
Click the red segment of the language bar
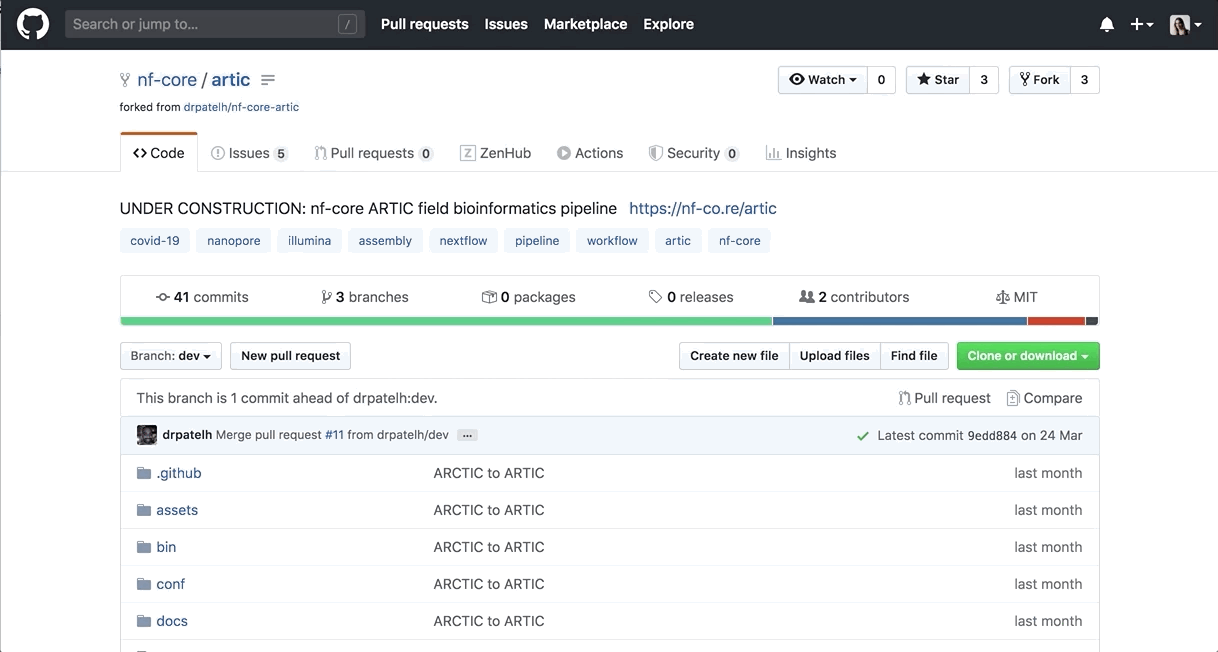coord(1056,321)
